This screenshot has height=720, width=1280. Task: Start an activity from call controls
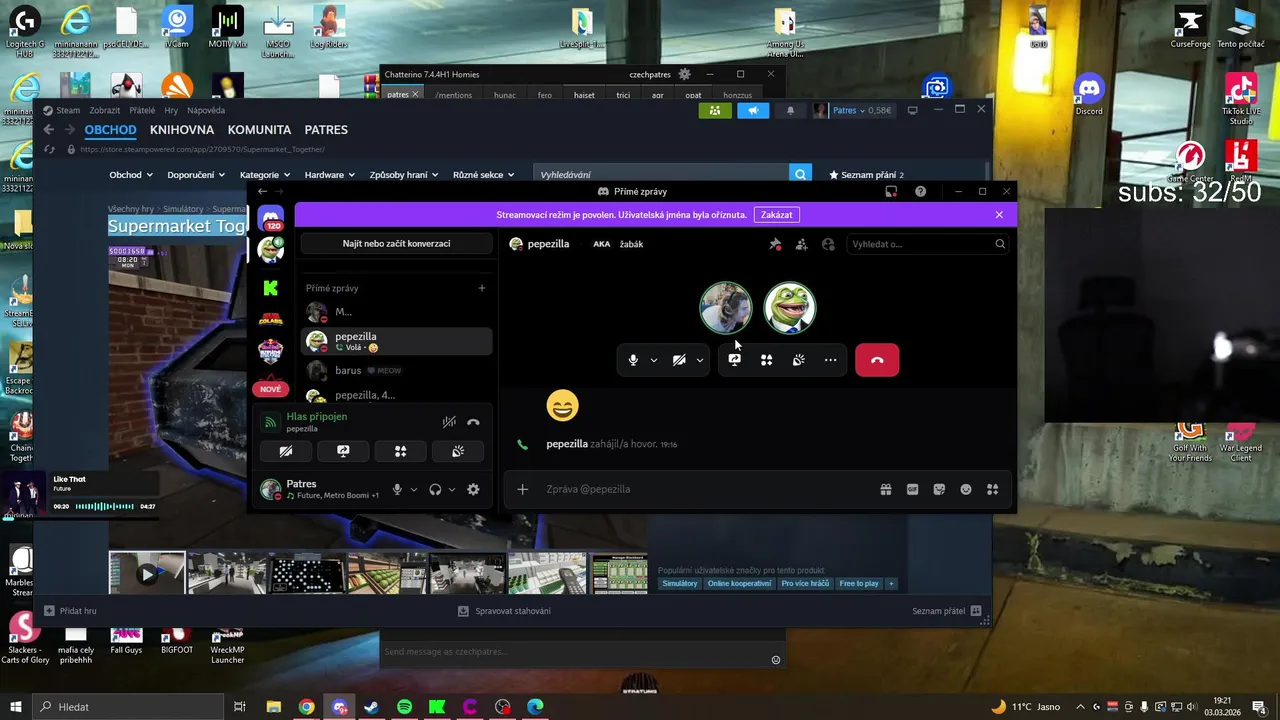click(767, 360)
